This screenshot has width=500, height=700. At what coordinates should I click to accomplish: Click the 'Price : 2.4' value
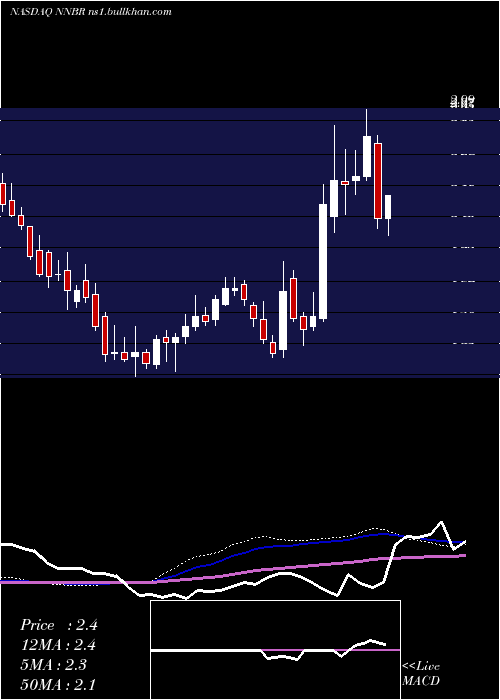59,625
